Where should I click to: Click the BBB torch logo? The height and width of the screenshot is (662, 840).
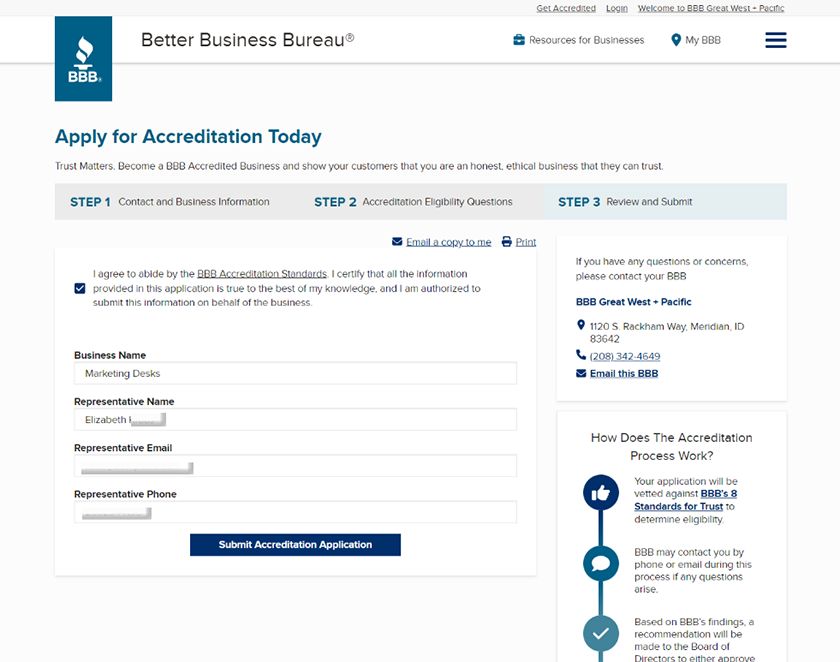pyautogui.click(x=84, y=58)
